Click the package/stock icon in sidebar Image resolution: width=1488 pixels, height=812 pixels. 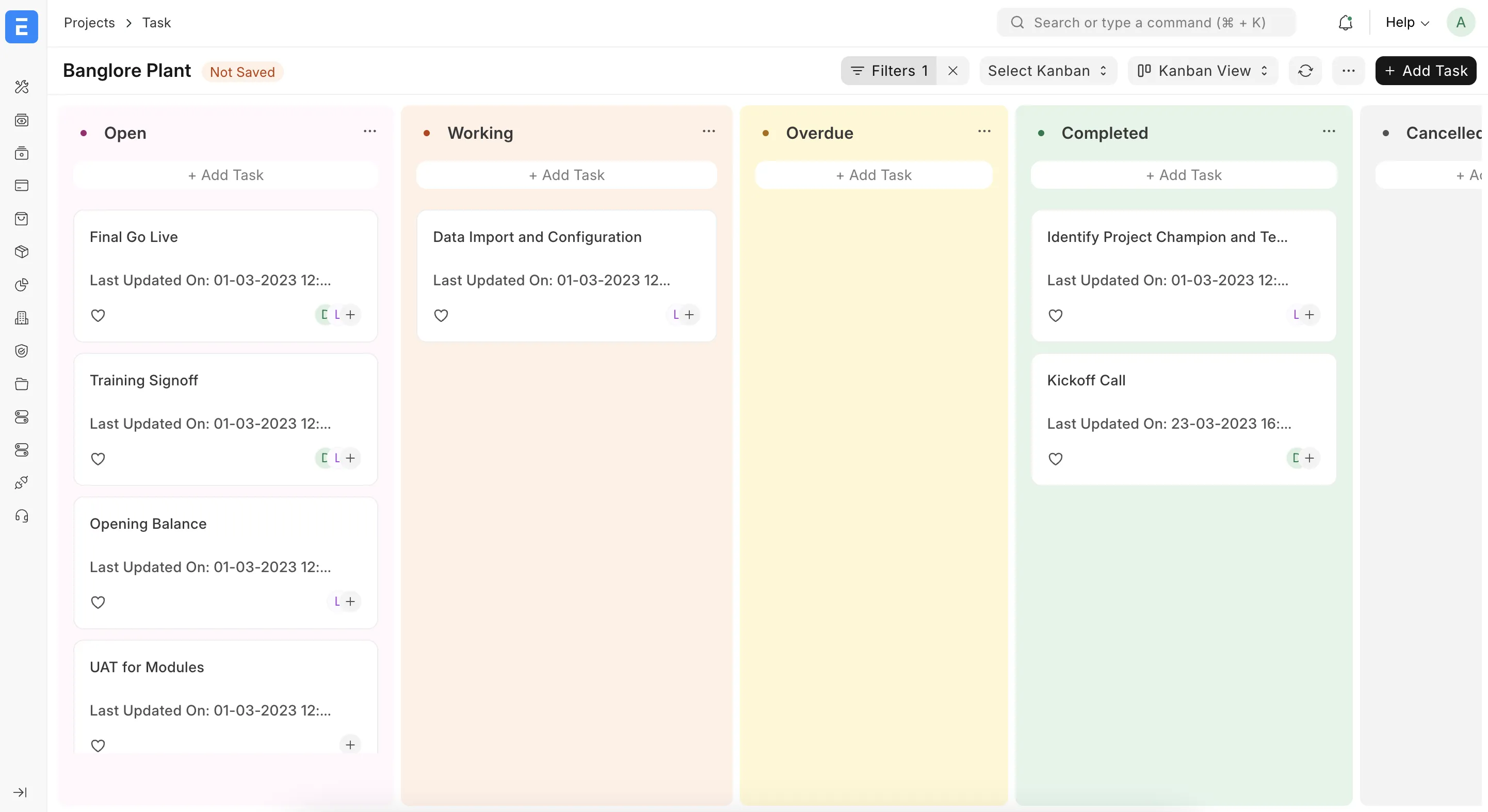(x=22, y=252)
